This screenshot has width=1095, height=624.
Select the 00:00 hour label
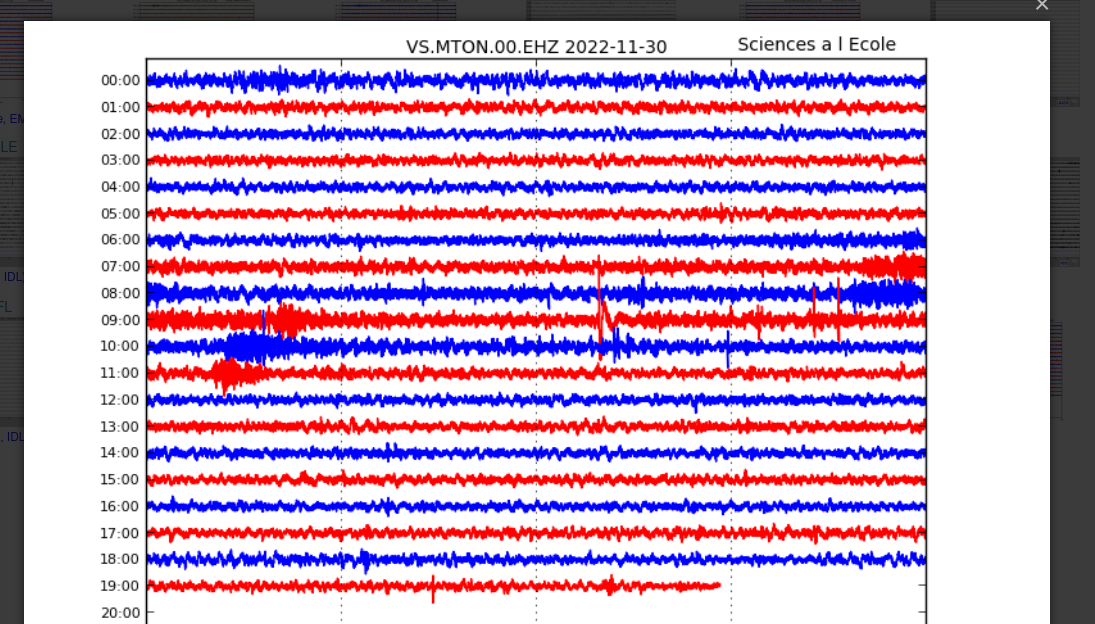coord(120,80)
